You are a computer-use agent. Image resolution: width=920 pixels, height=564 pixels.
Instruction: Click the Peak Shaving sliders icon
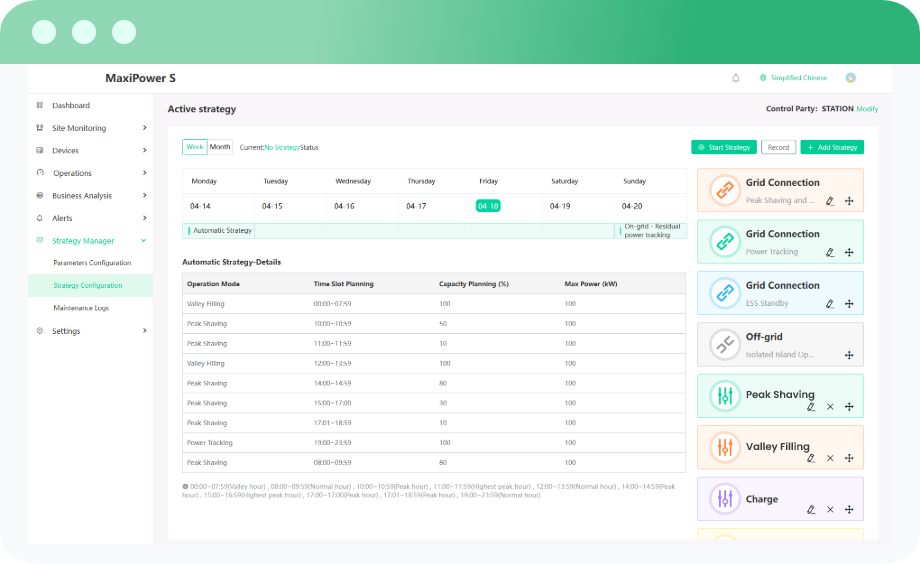[724, 396]
